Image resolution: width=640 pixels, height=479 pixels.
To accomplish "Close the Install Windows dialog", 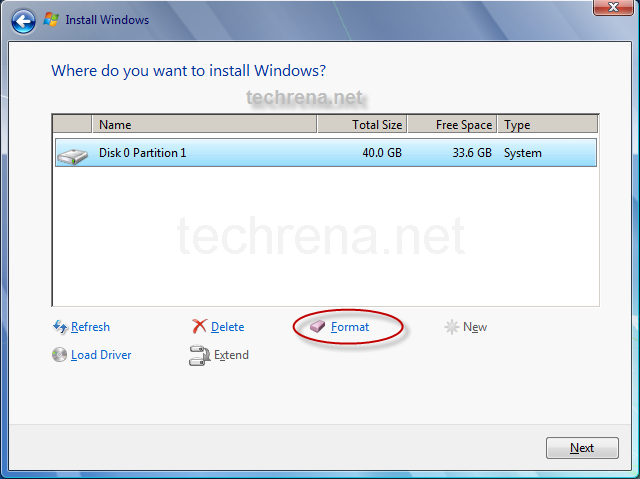I will [x=613, y=7].
